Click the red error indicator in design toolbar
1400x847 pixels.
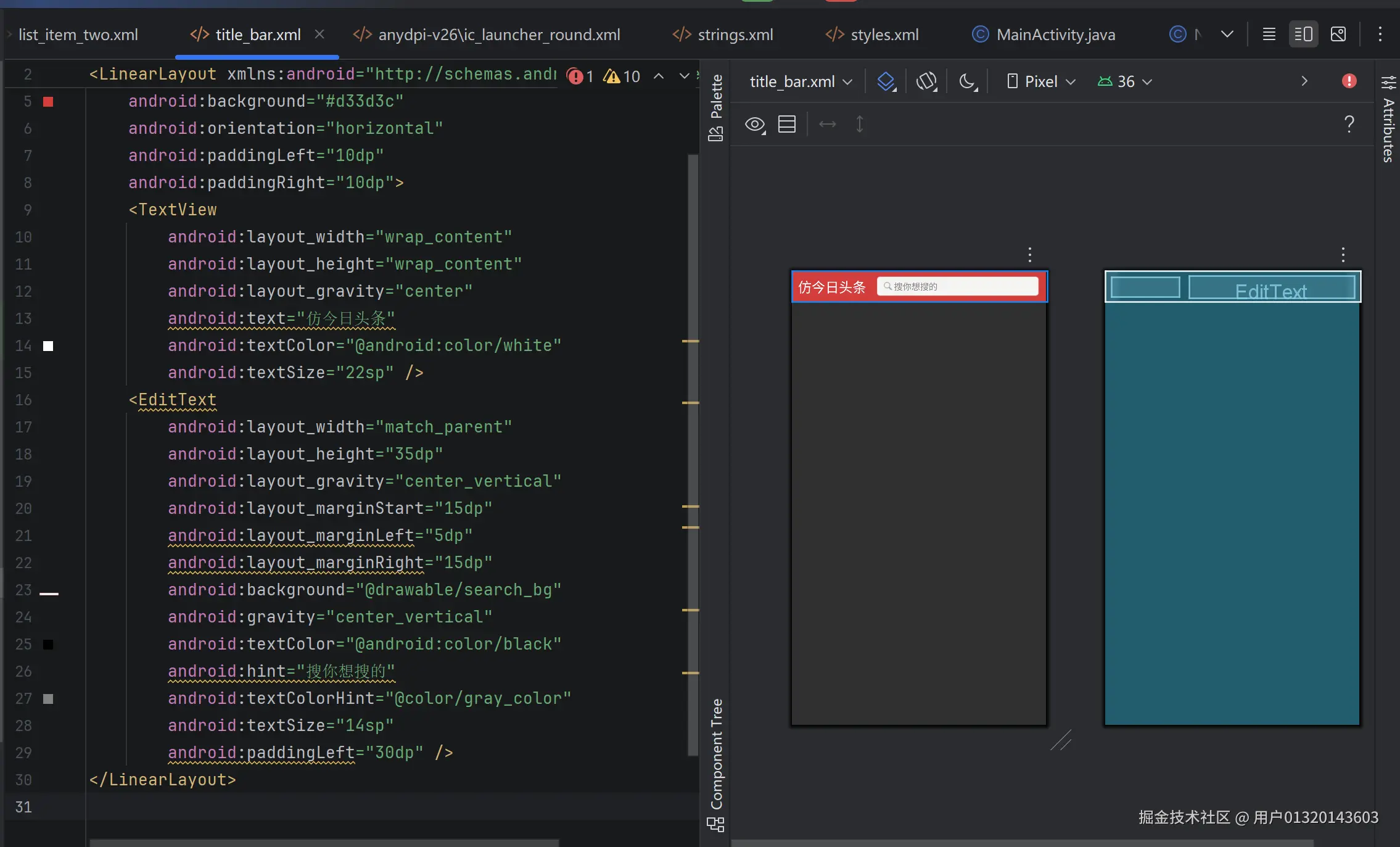pyautogui.click(x=1349, y=81)
